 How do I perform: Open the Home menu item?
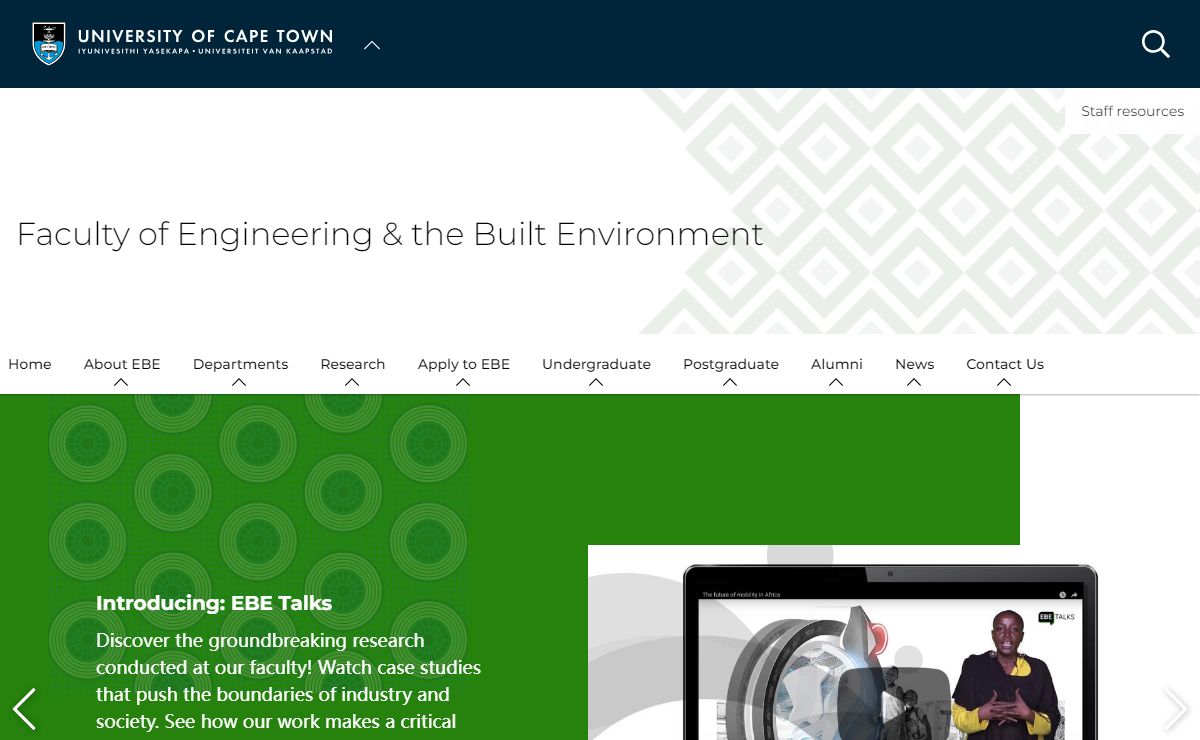[x=30, y=364]
